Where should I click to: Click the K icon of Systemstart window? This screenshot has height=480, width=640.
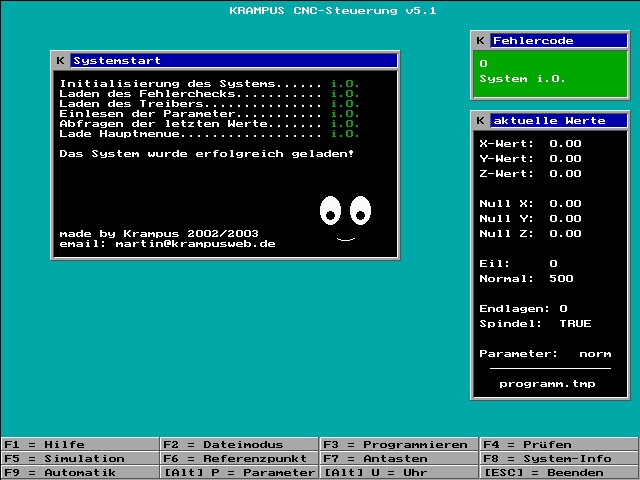point(60,60)
